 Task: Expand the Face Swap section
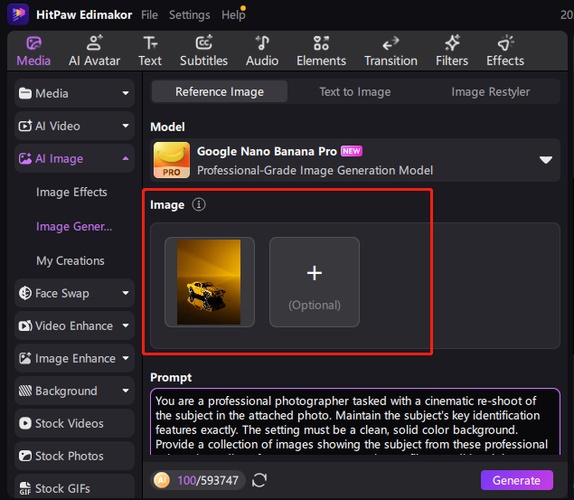click(74, 293)
